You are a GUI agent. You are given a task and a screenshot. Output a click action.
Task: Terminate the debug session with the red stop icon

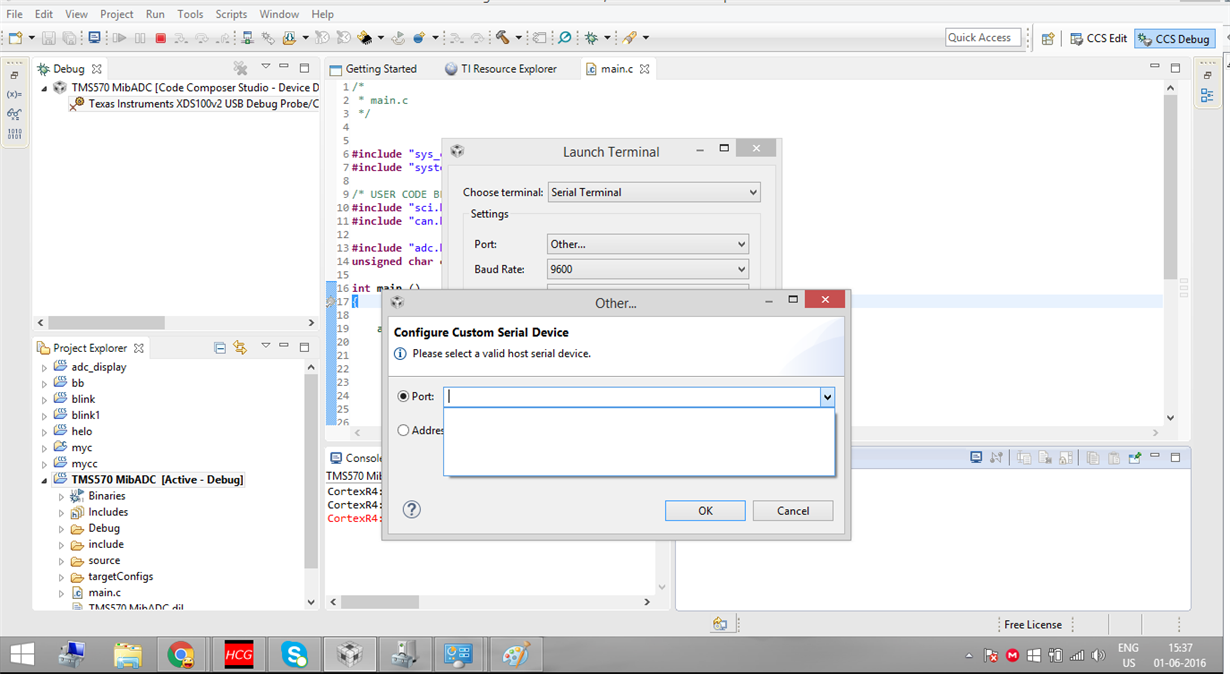161,38
